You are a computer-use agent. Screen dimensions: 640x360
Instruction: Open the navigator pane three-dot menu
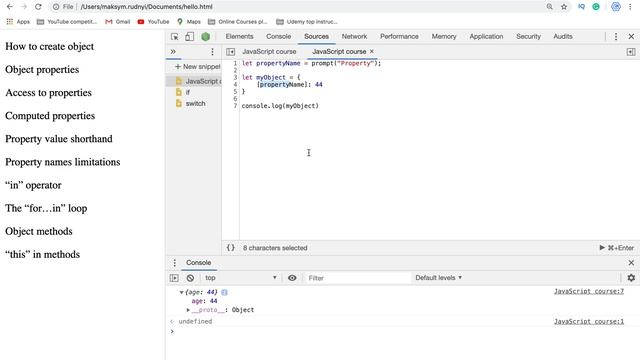(x=212, y=52)
